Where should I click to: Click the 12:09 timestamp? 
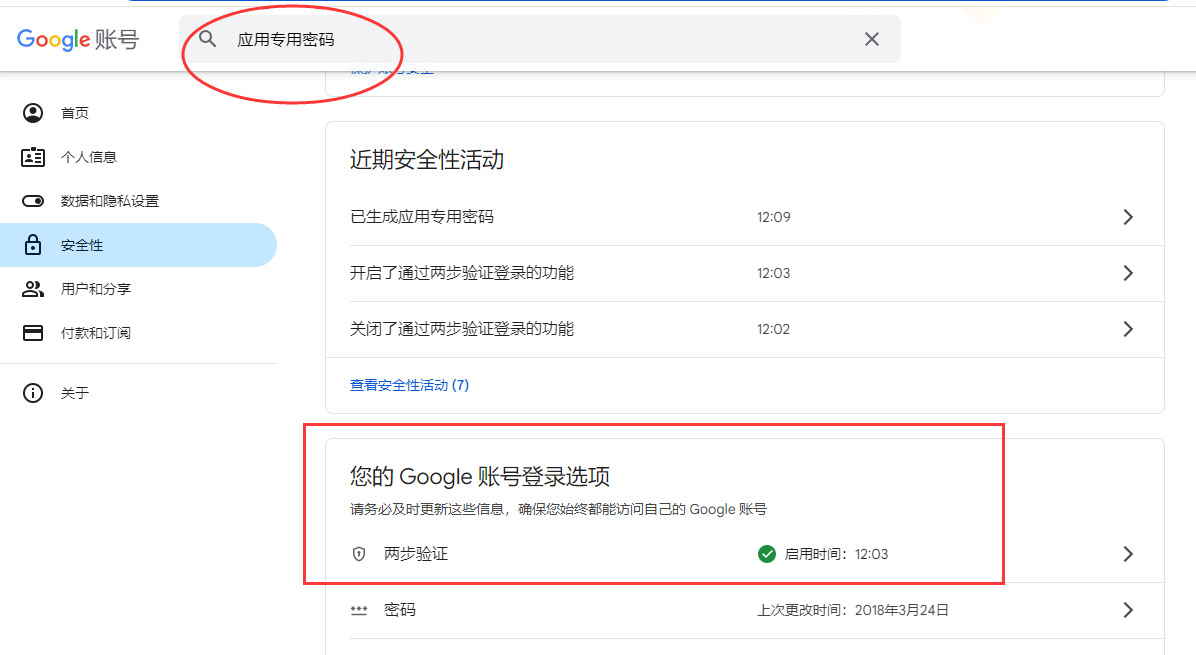pos(773,217)
